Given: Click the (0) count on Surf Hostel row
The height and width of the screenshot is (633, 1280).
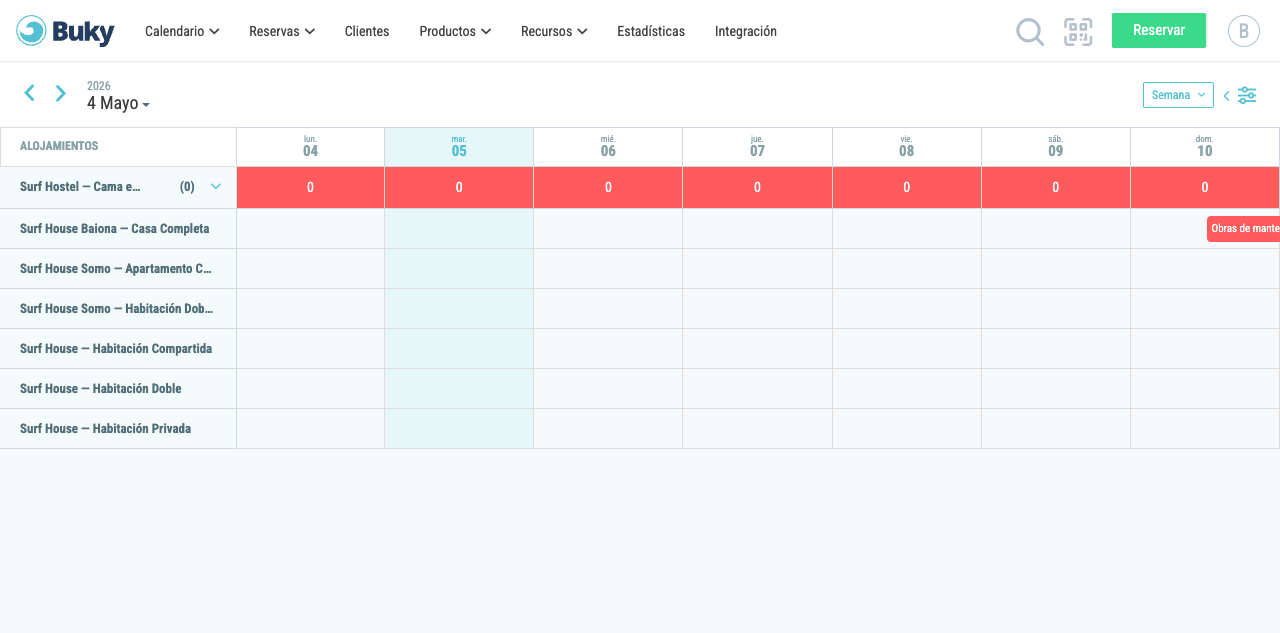Looking at the screenshot, I should [187, 187].
